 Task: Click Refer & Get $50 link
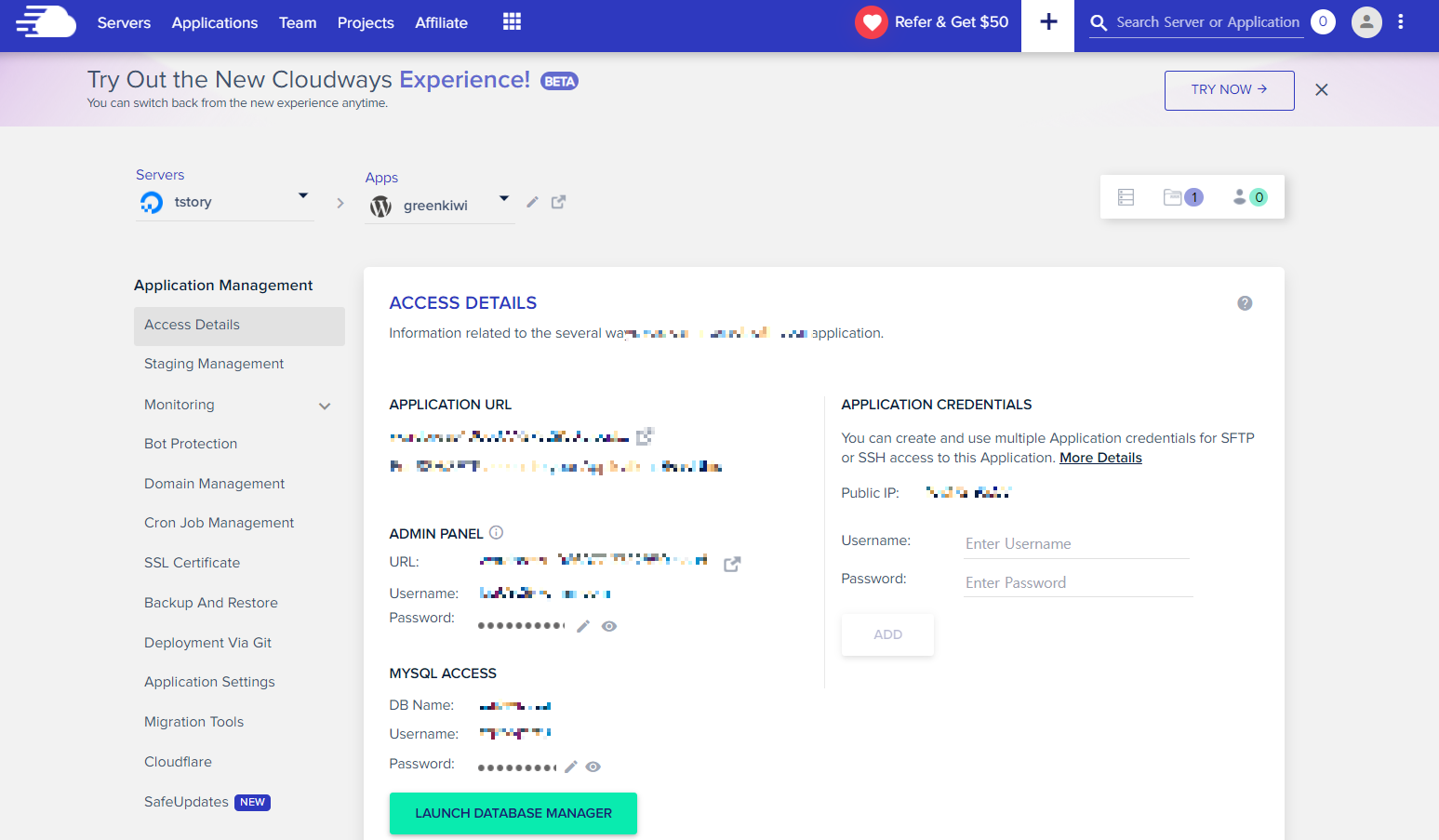pos(952,21)
